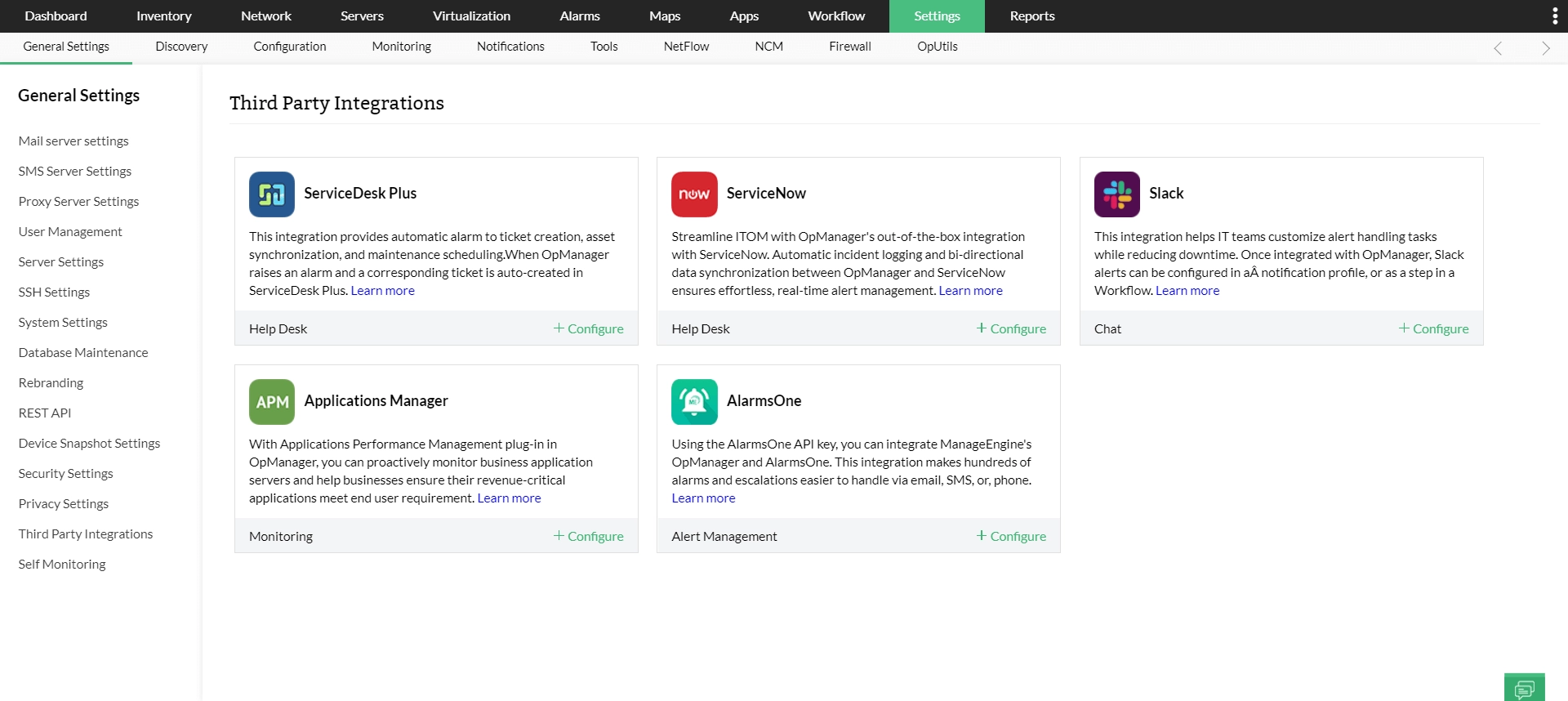Open Security Settings in sidebar
The image size is (1568, 701).
65,474
